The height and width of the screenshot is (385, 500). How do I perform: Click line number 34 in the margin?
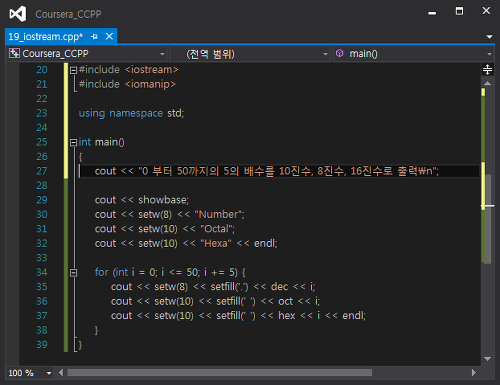[42, 273]
